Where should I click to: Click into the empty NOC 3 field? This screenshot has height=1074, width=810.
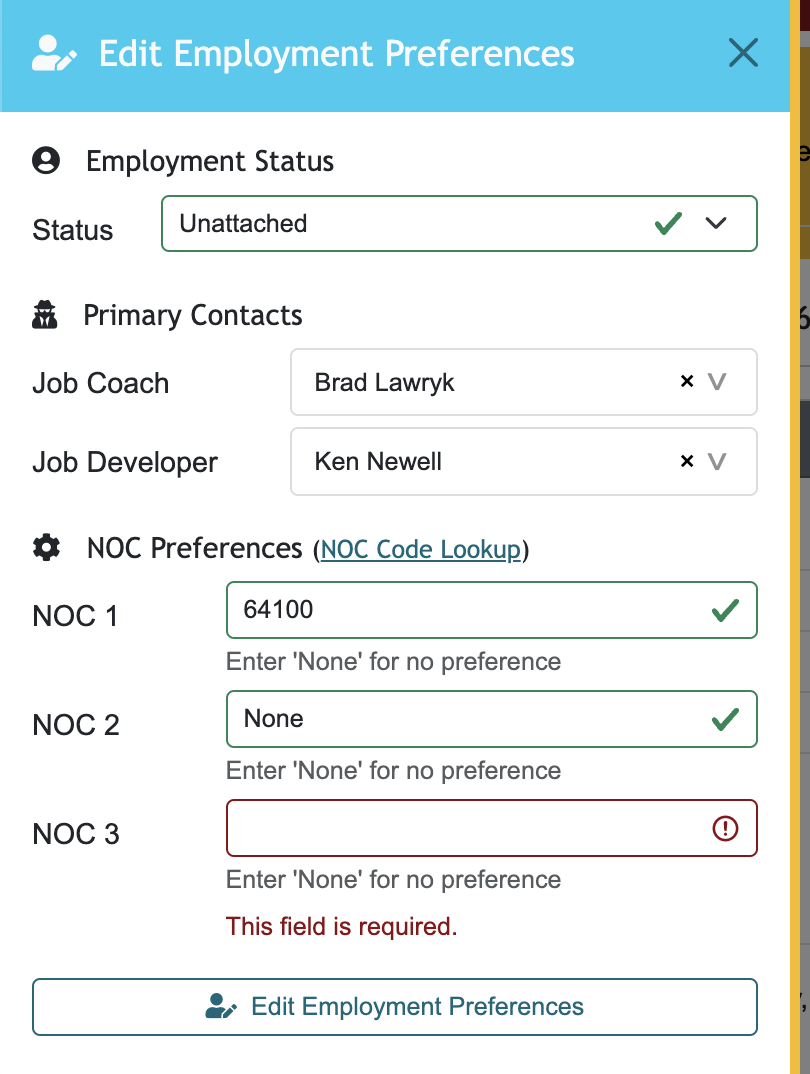(x=492, y=828)
